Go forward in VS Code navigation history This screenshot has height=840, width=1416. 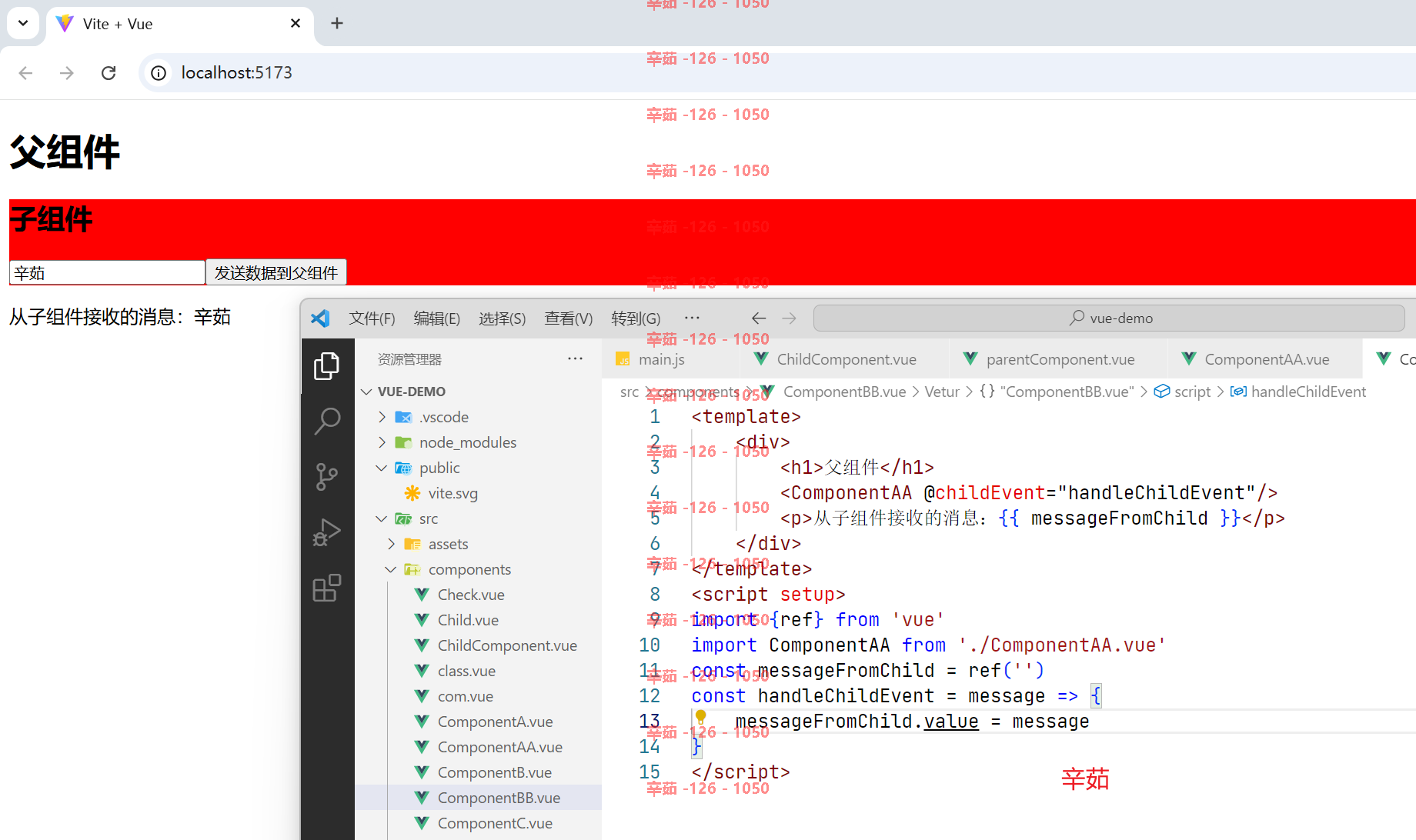(x=789, y=318)
